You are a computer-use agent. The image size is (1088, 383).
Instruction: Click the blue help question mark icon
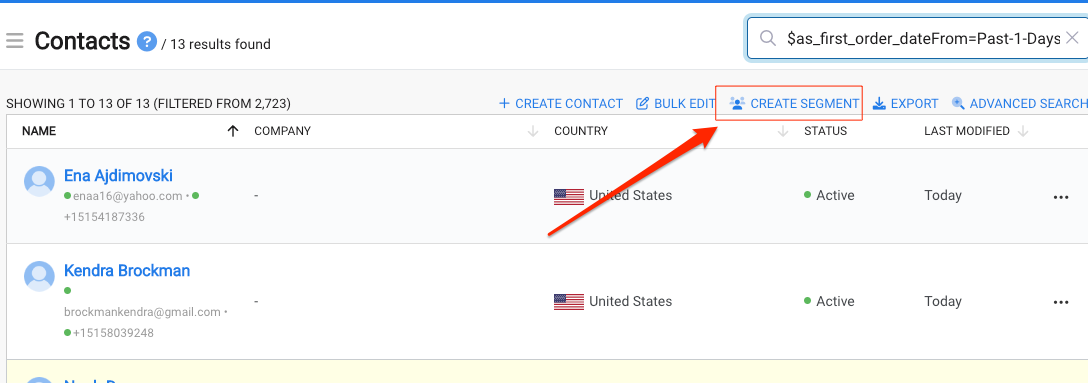(x=146, y=42)
